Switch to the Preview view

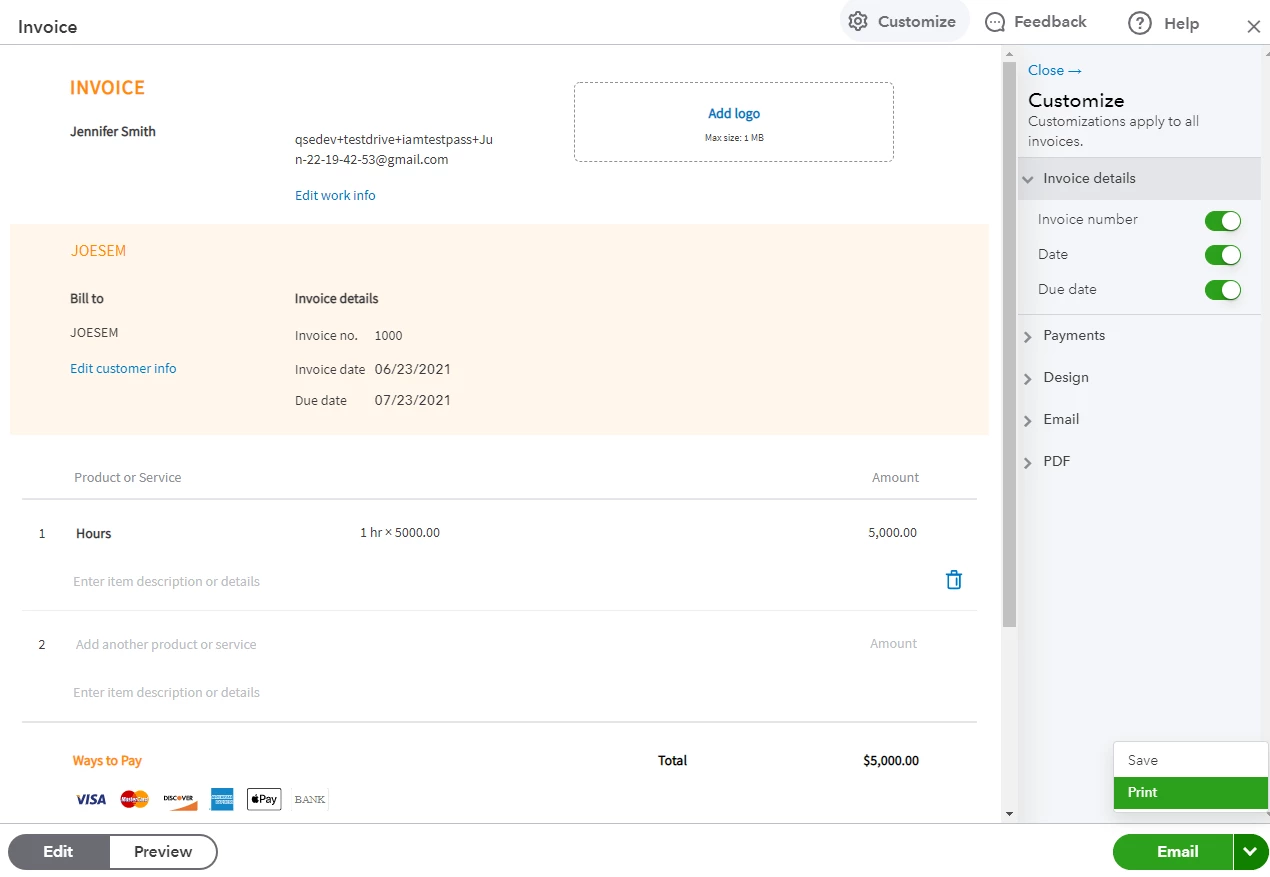163,852
